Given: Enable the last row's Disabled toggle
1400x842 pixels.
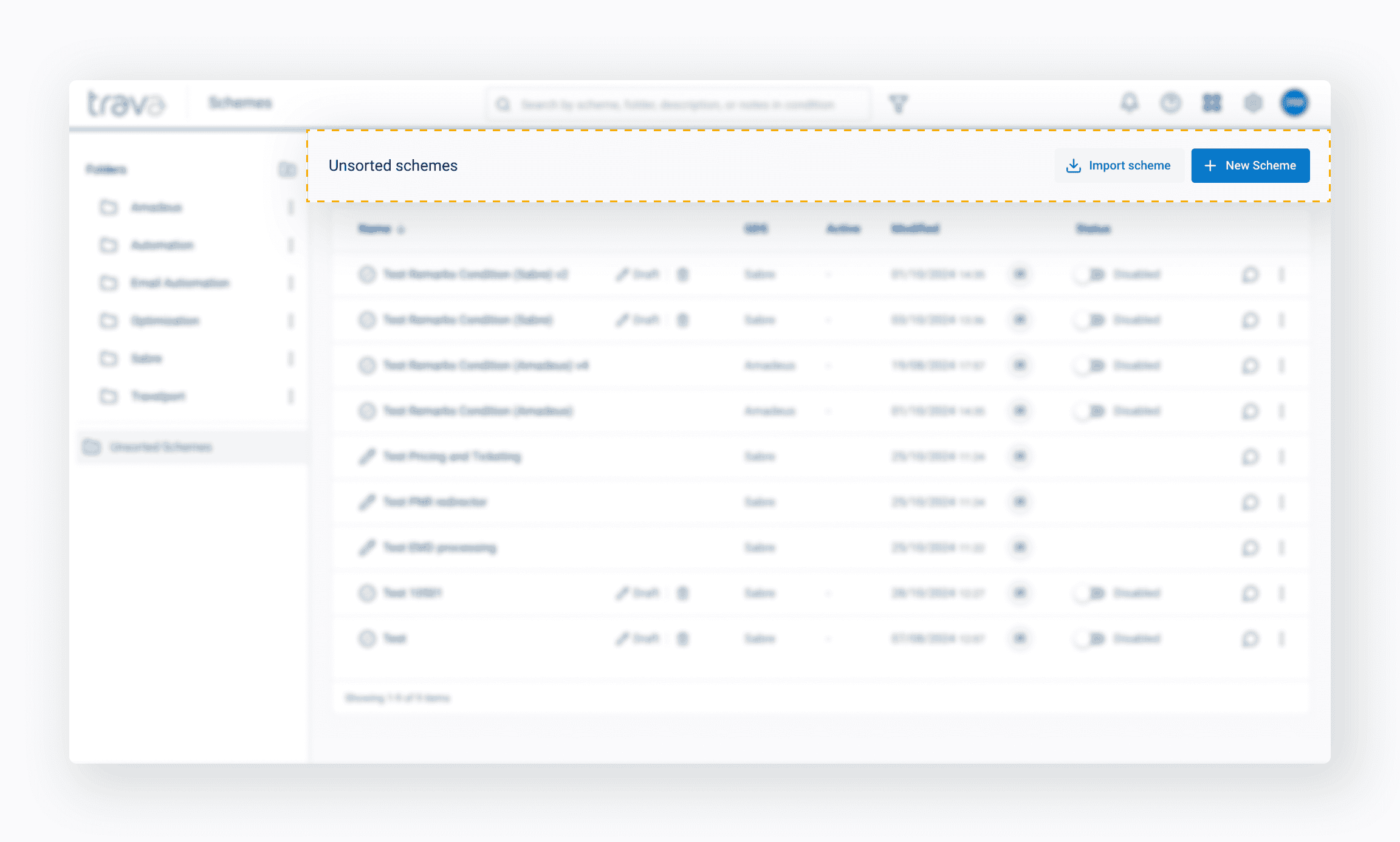Looking at the screenshot, I should pos(1089,638).
